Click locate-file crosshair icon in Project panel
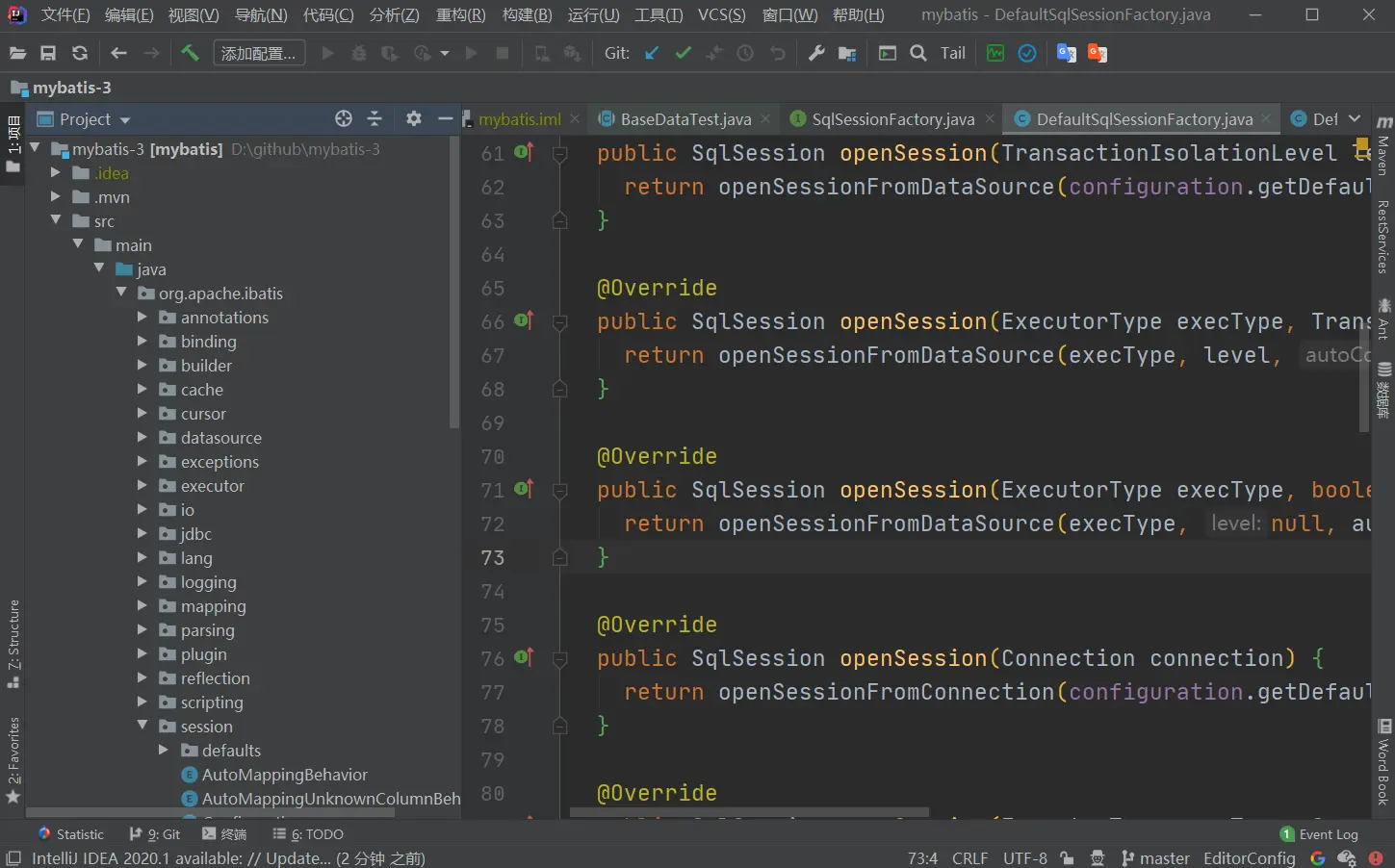 [344, 118]
